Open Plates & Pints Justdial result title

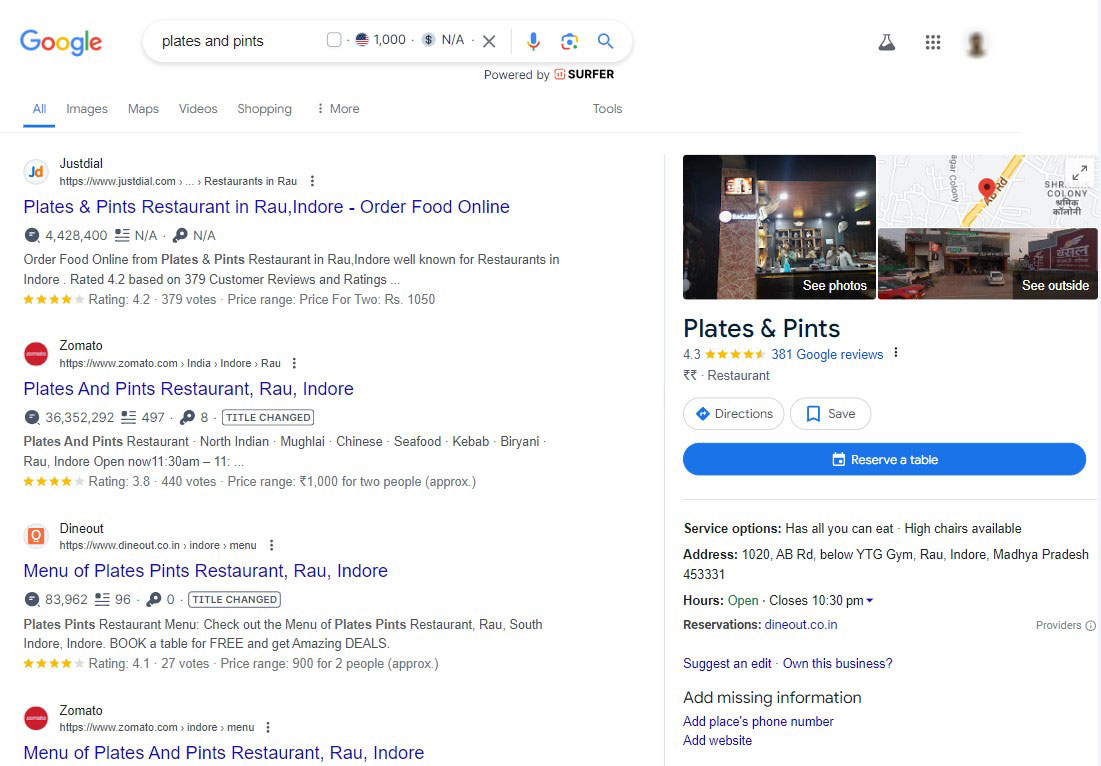click(267, 207)
